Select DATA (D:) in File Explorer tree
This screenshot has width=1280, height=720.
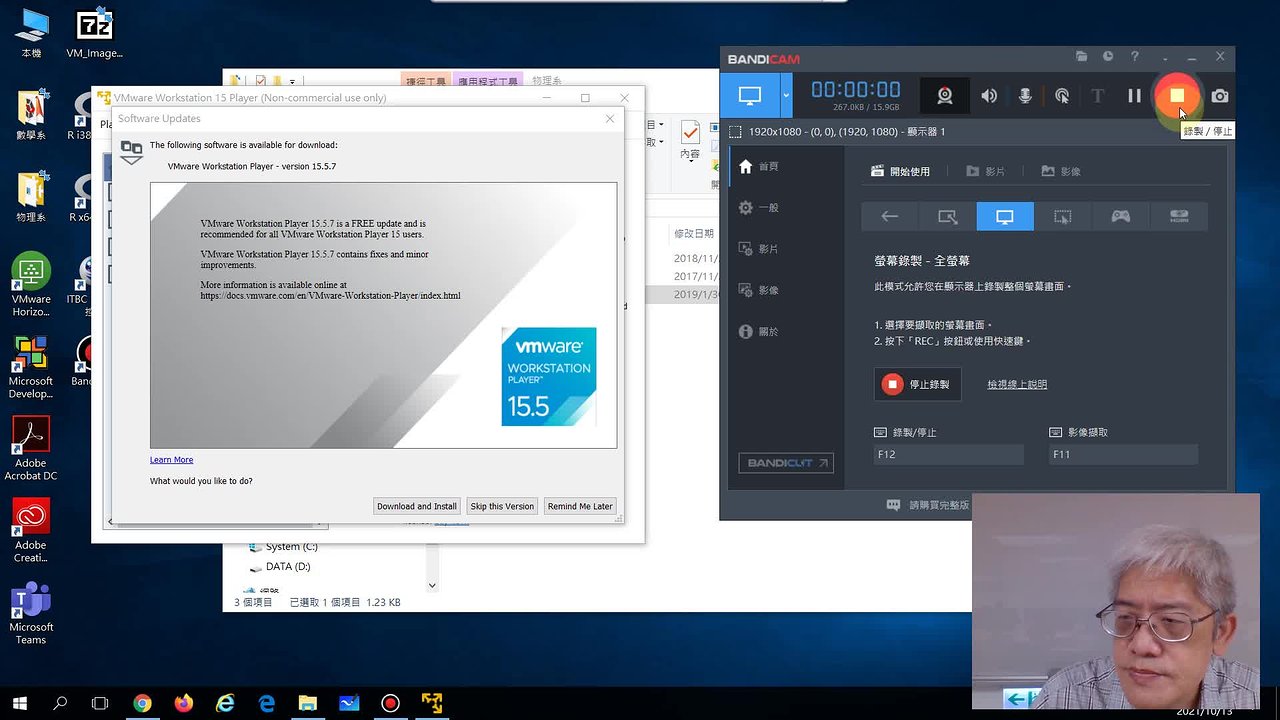click(279, 567)
